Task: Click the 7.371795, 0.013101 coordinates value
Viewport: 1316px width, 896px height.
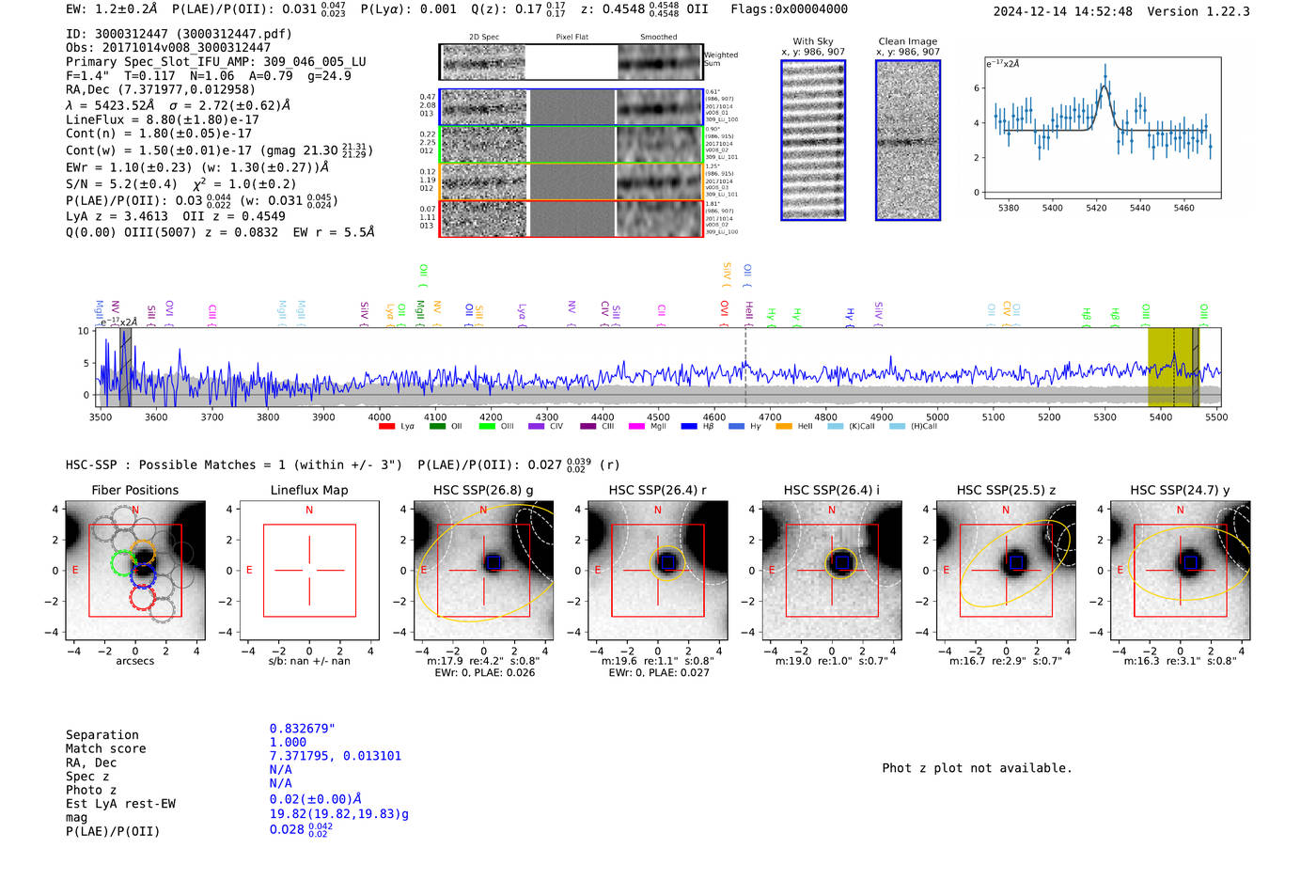Action: click(336, 756)
